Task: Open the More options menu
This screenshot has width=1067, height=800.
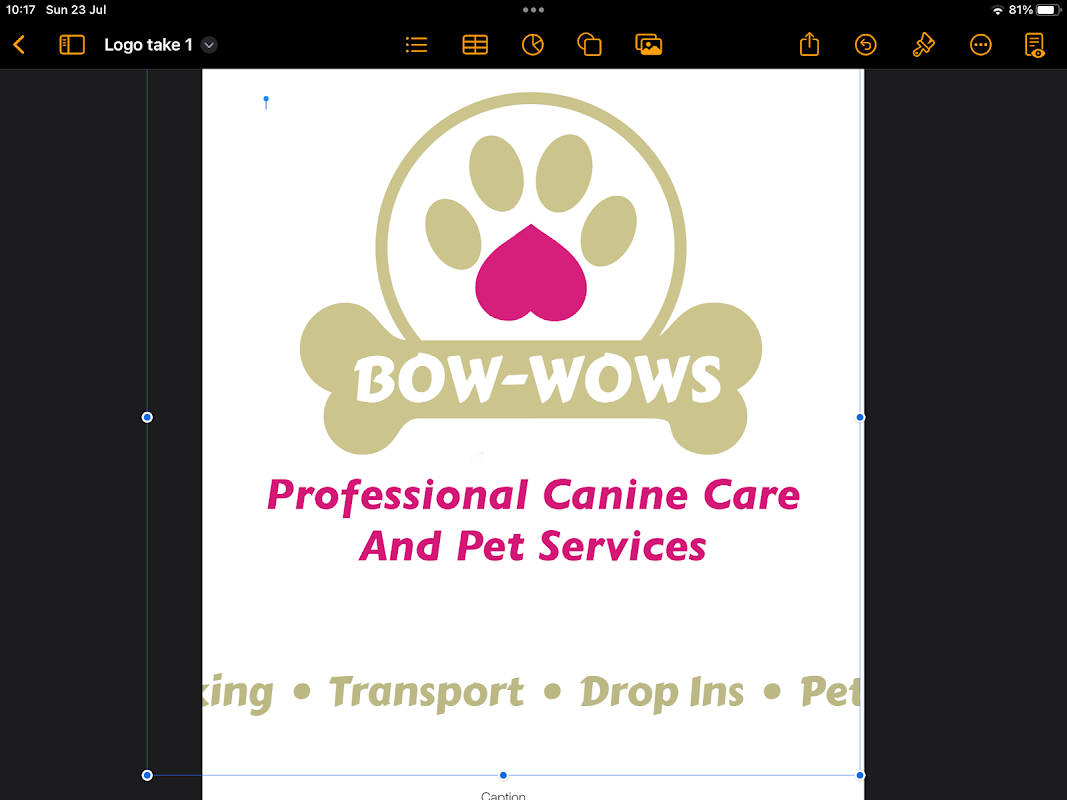Action: point(981,45)
